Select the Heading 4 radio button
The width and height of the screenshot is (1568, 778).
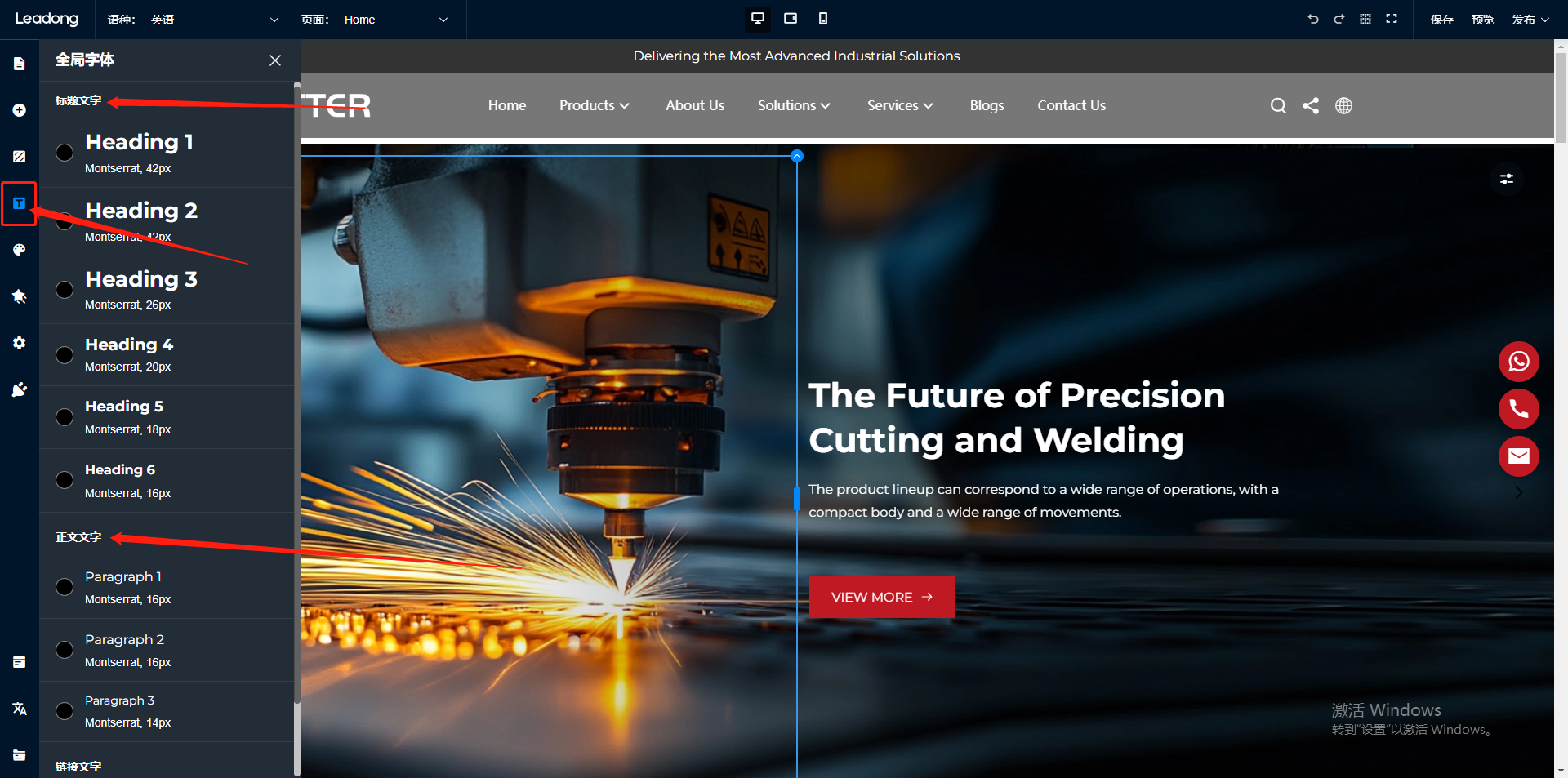65,355
